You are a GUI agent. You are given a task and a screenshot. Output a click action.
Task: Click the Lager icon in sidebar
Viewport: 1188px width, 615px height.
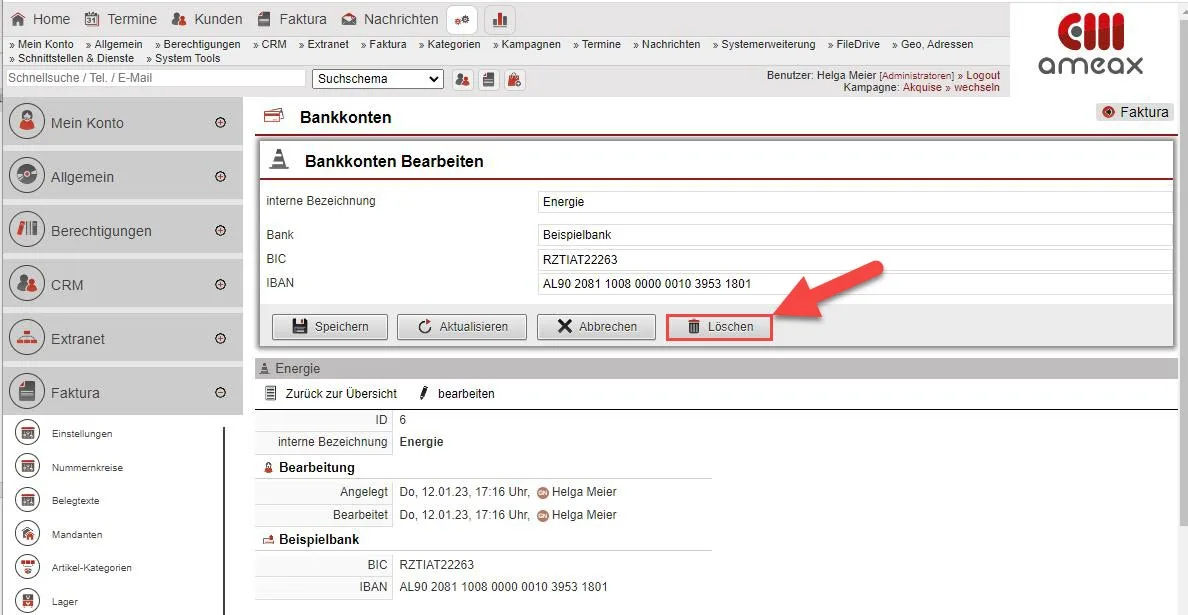click(28, 601)
